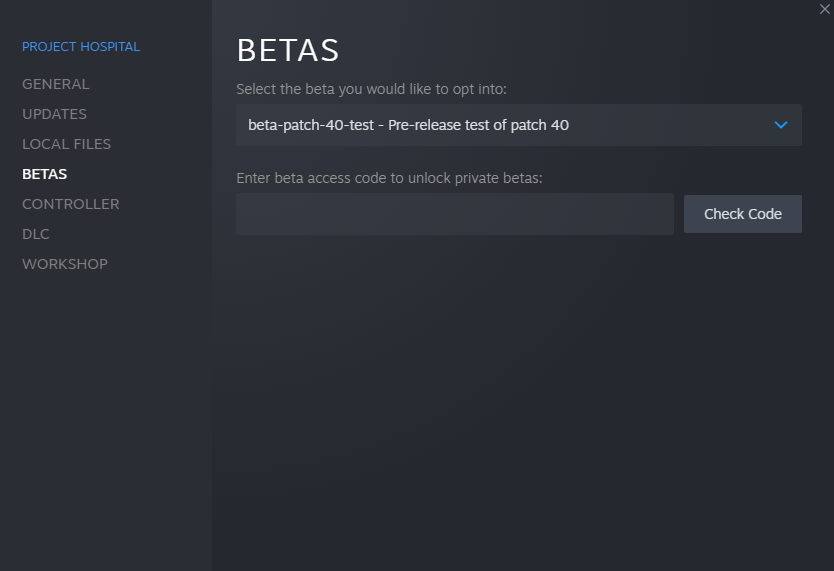The height and width of the screenshot is (571, 834).
Task: Open the CONTROLLER settings page
Action: (71, 204)
